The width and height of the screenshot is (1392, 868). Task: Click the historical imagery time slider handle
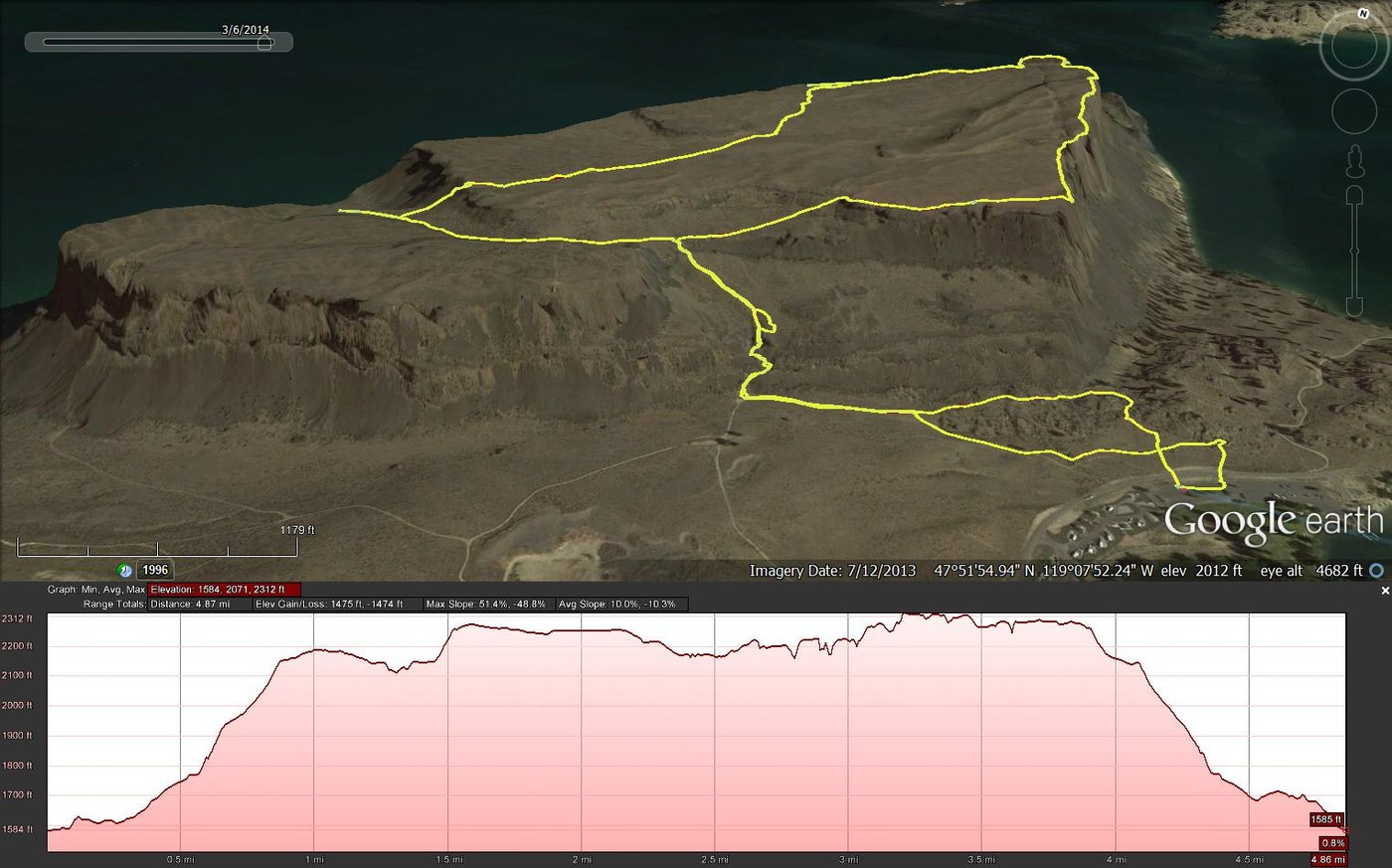tap(263, 43)
